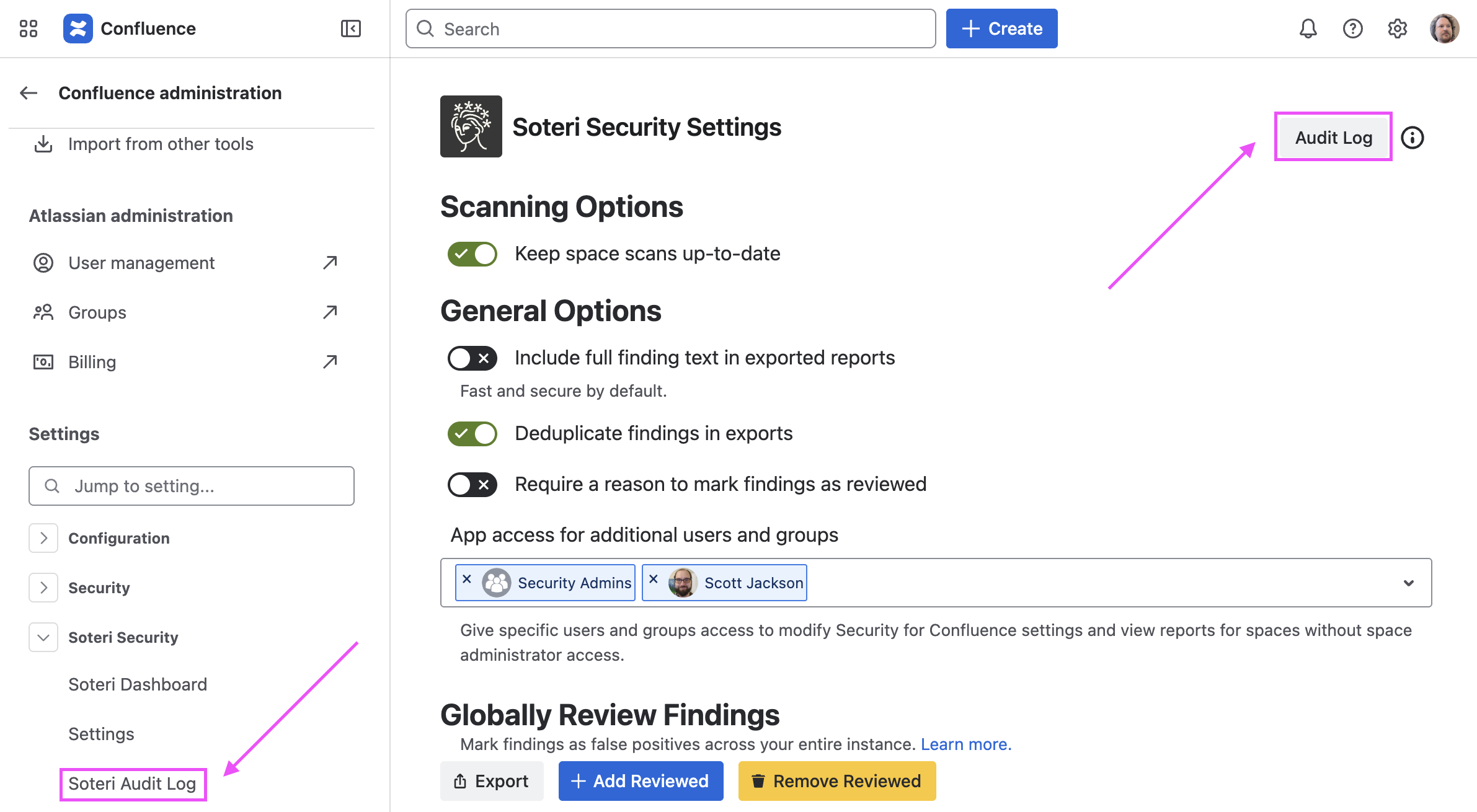Disable Keep space scans up-to-date
Screen dimensions: 1477x812
(x=472, y=254)
